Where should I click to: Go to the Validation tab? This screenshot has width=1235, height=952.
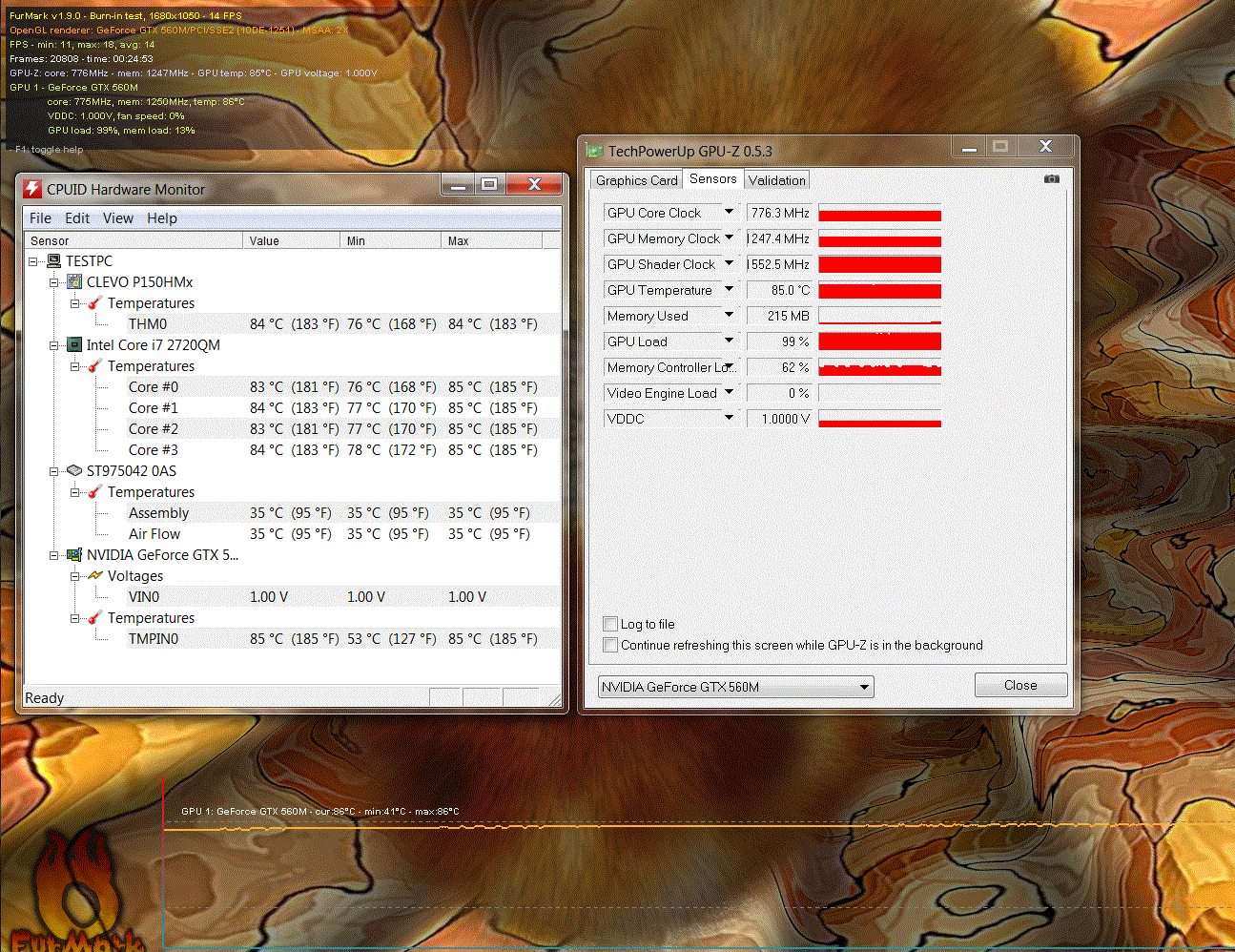tap(777, 180)
